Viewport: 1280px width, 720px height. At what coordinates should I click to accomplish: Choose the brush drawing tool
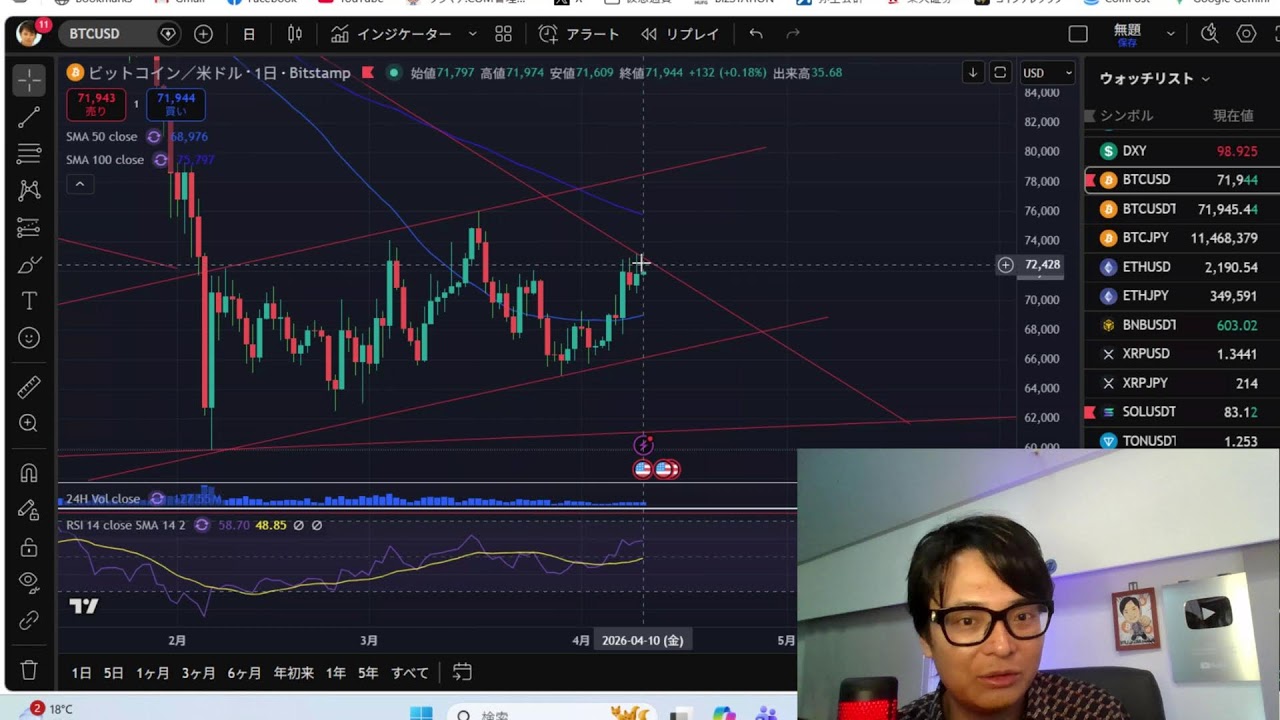pos(29,265)
